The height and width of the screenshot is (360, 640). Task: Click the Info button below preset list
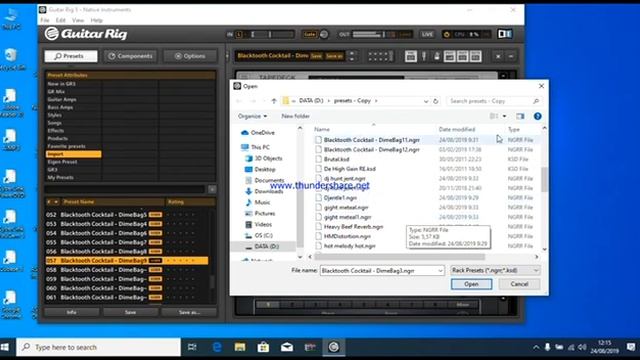(71, 312)
